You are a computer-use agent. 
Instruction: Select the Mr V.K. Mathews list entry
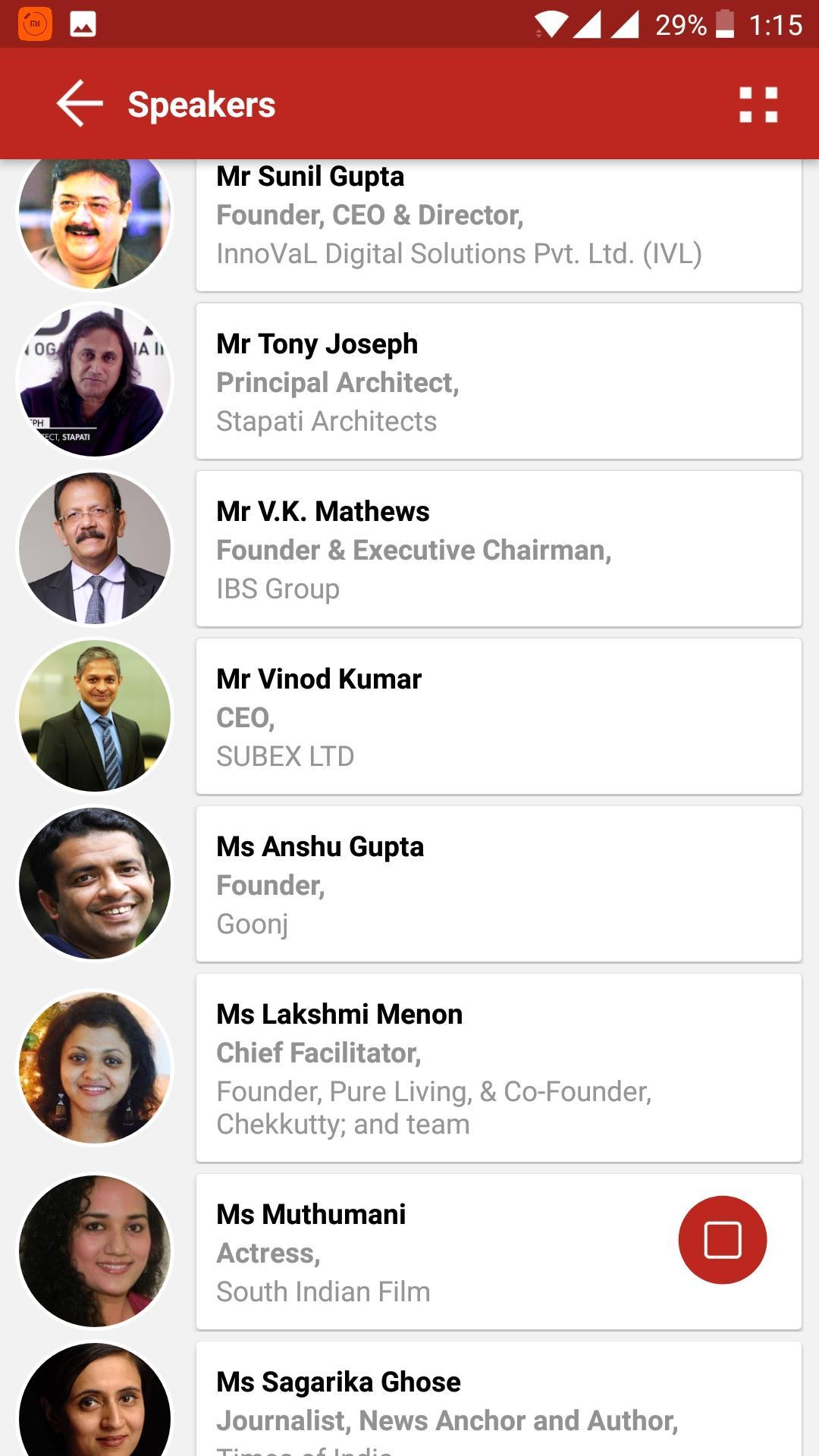coord(499,549)
